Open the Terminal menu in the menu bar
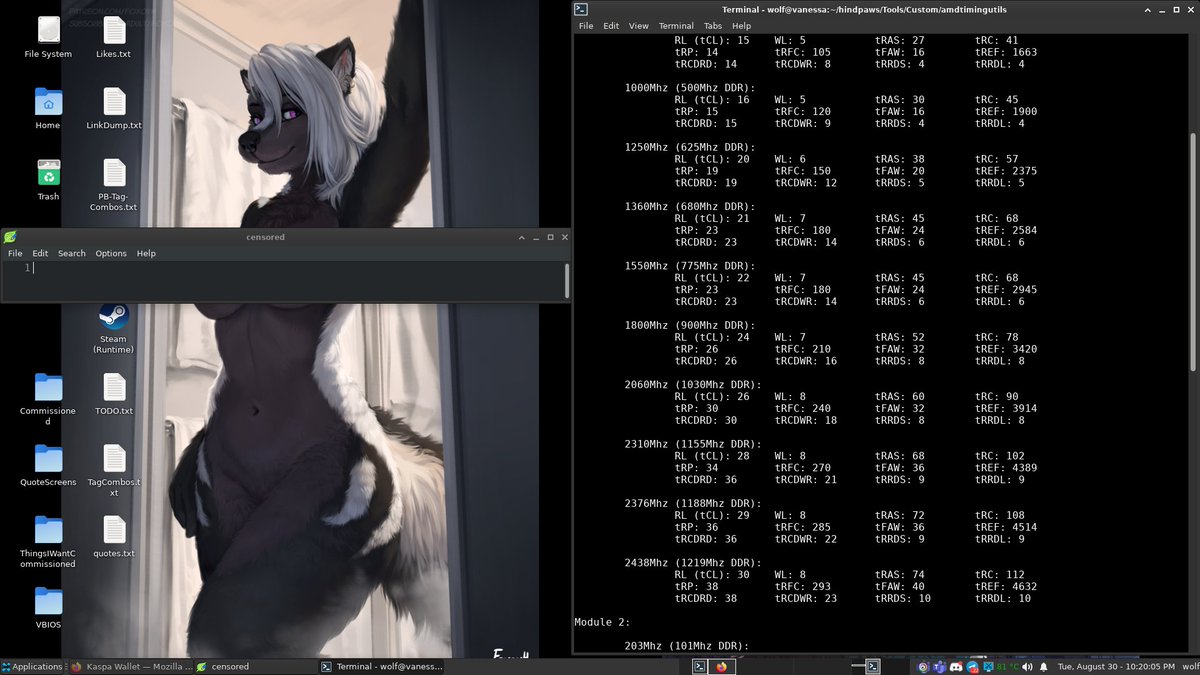 tap(676, 26)
